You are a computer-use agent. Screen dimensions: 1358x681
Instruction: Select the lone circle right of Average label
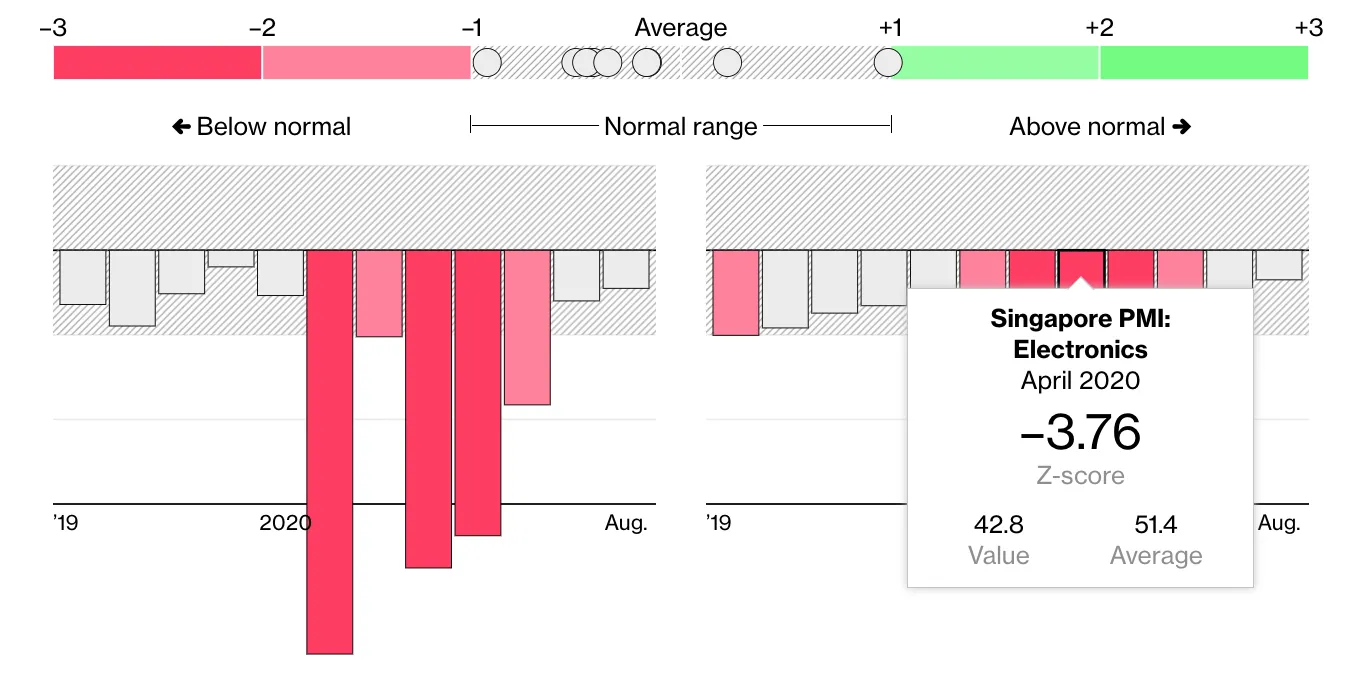tap(727, 63)
